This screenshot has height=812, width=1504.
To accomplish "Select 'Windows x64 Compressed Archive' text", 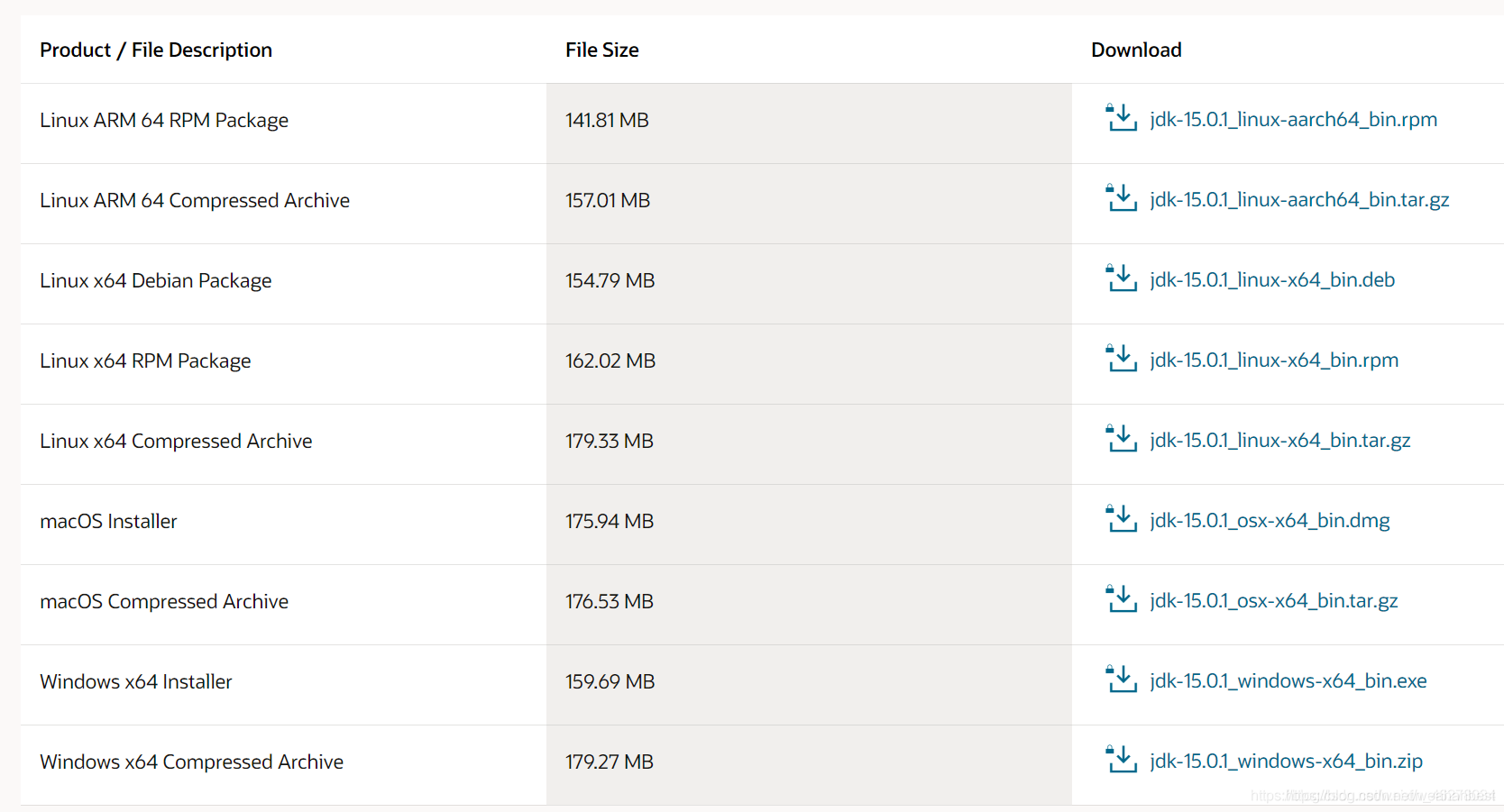I will point(192,762).
